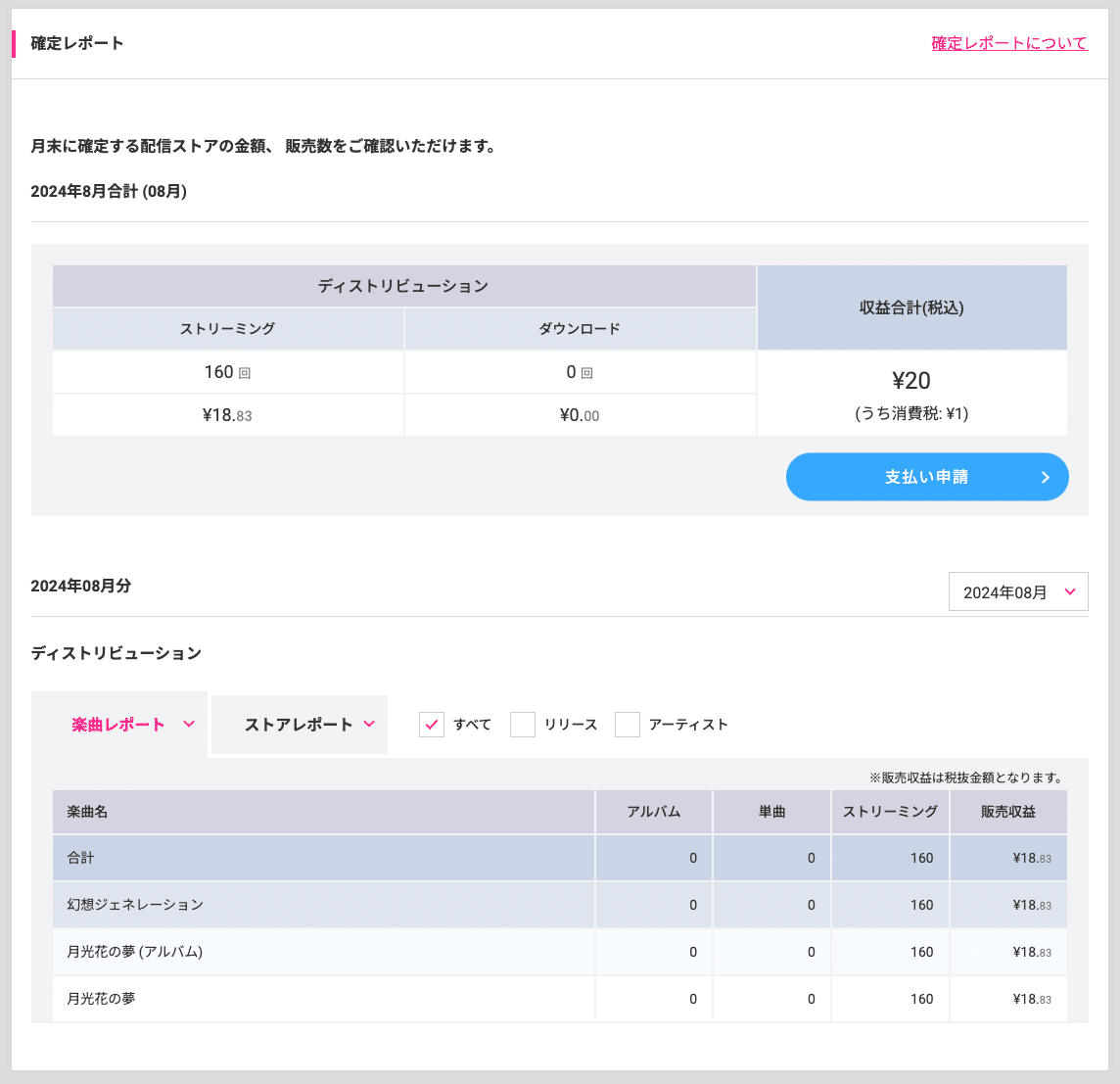Expand the chevron on the ストアレポート tab

[368, 725]
